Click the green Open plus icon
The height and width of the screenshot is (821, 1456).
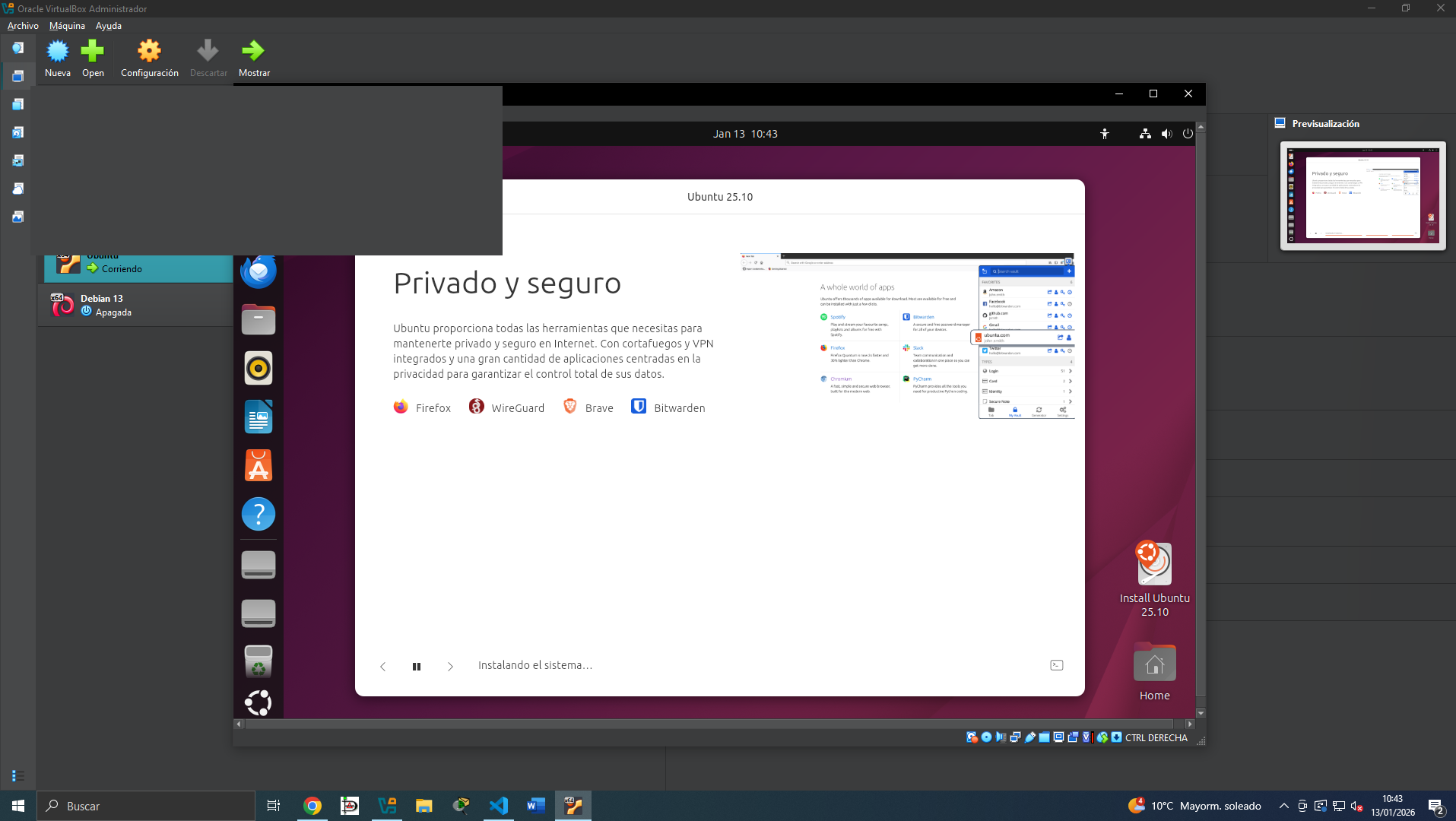tap(93, 51)
